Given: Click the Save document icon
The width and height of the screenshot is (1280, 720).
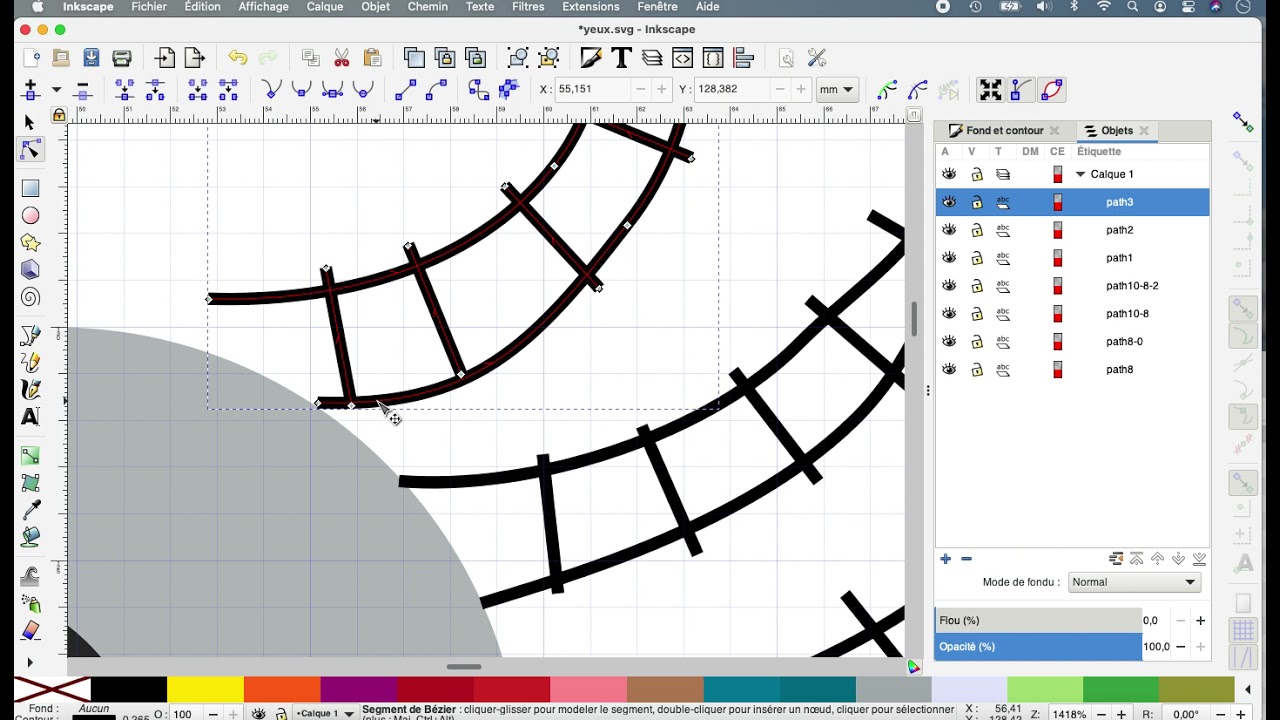Looking at the screenshot, I should pyautogui.click(x=91, y=58).
